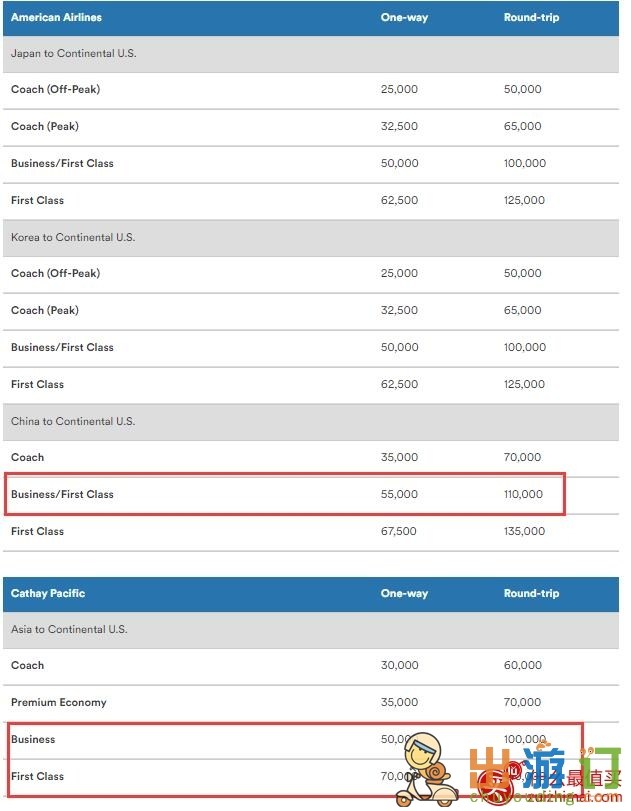Select the Japan to Continental U.S. section row
Image resolution: width=631 pixels, height=811 pixels.
(311, 54)
